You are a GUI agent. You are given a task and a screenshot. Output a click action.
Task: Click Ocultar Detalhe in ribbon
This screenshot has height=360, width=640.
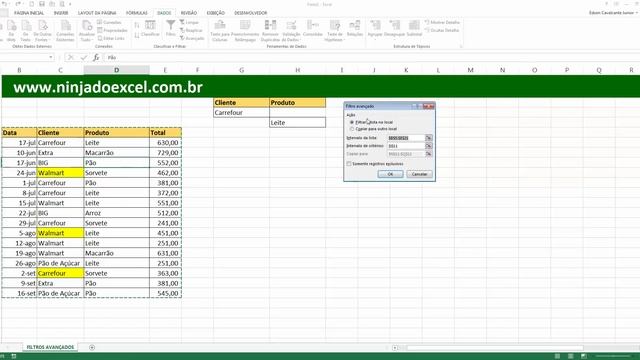coord(442,30)
